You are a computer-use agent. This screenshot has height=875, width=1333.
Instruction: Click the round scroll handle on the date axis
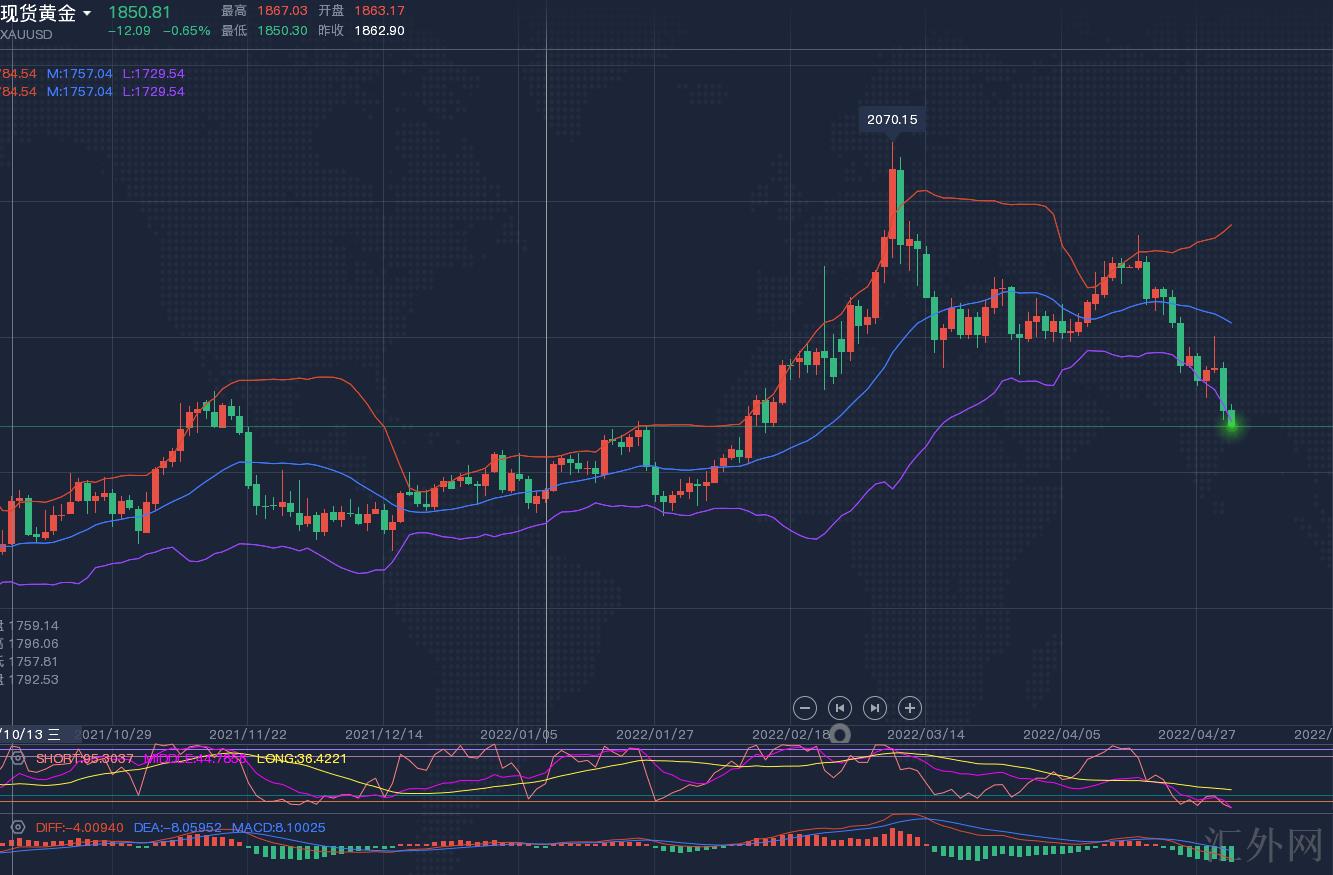pyautogui.click(x=841, y=735)
